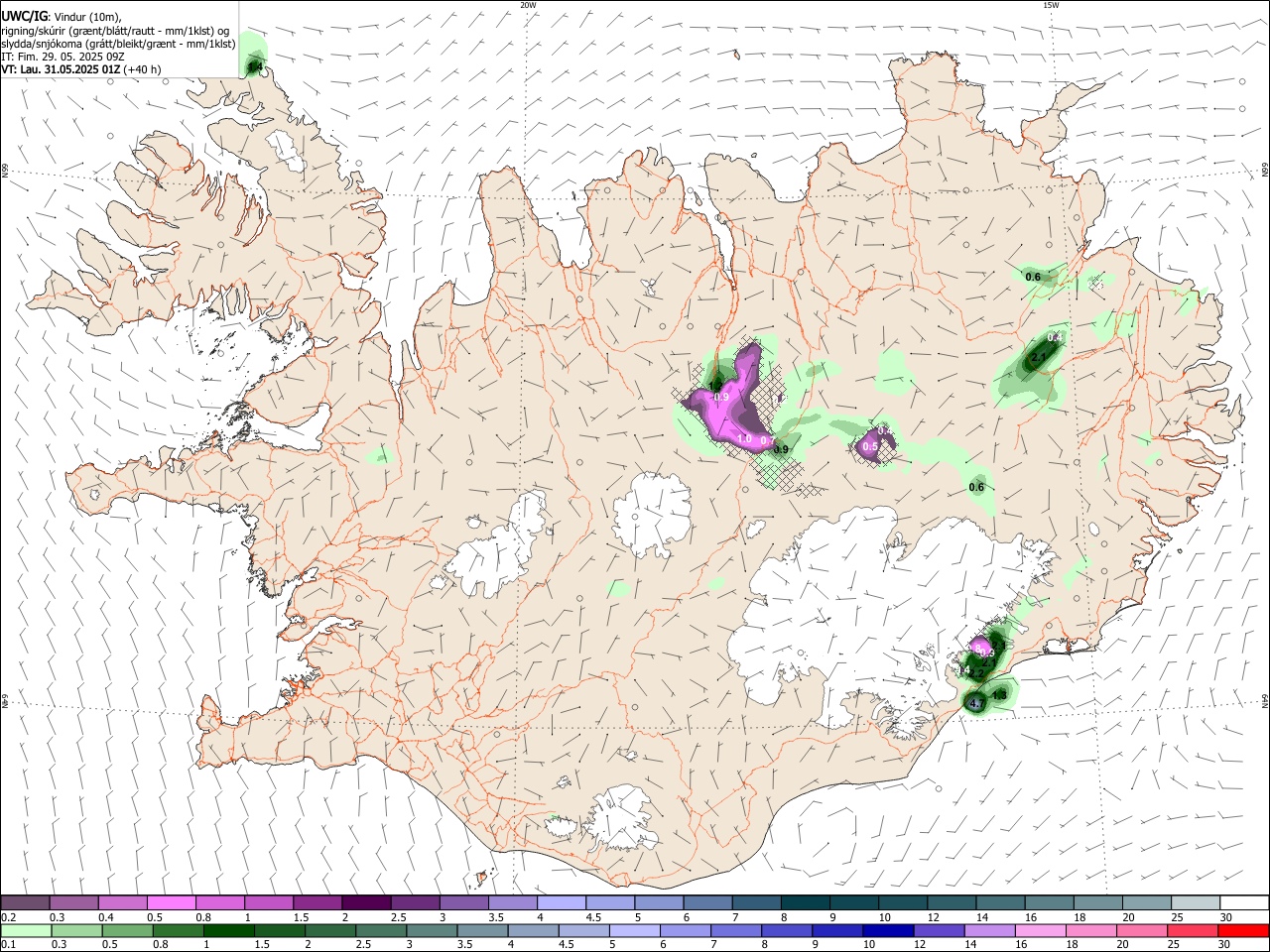Click the '1.0' snow value in the pink patch
The height and width of the screenshot is (952, 1270).
tap(744, 438)
